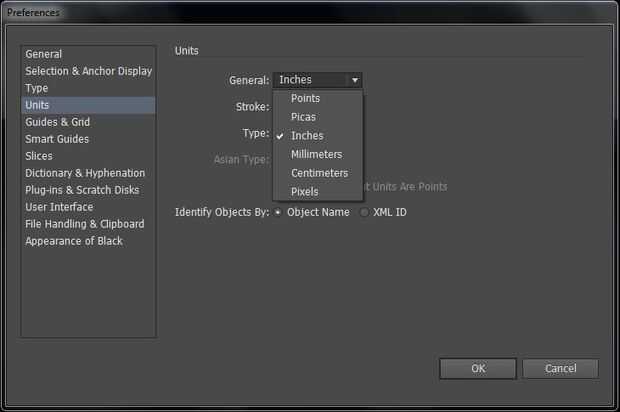Select the Units category in list
Image resolution: width=620 pixels, height=412 pixels.
(89, 105)
